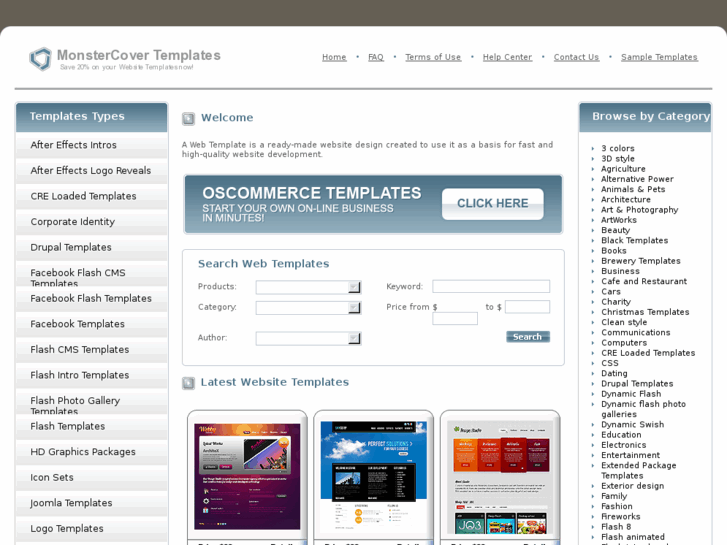727x545 pixels.
Task: Open the Category dropdown
Action: click(x=308, y=308)
